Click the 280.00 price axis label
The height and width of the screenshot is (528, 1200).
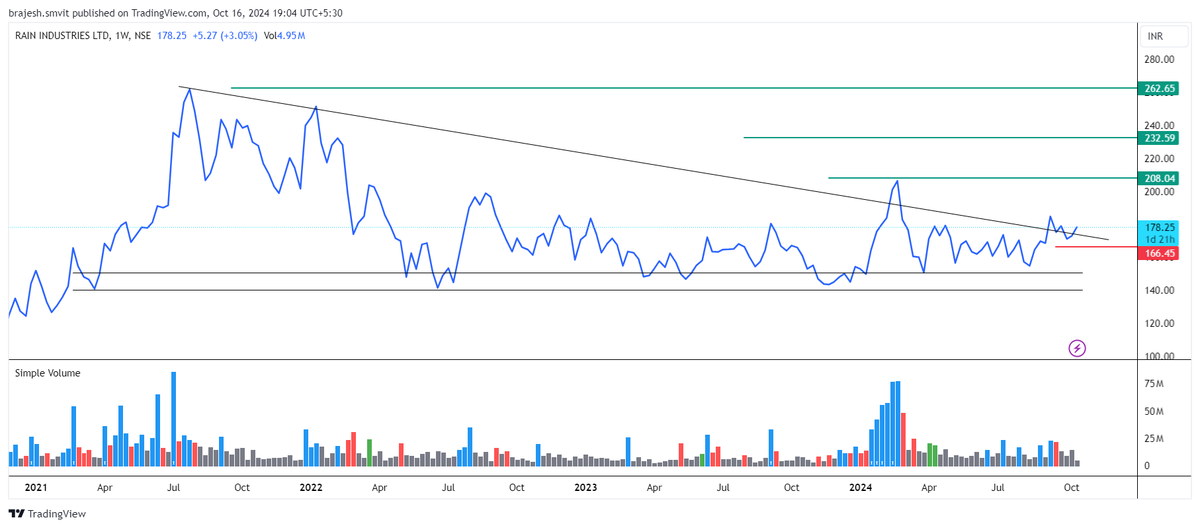(x=1160, y=60)
